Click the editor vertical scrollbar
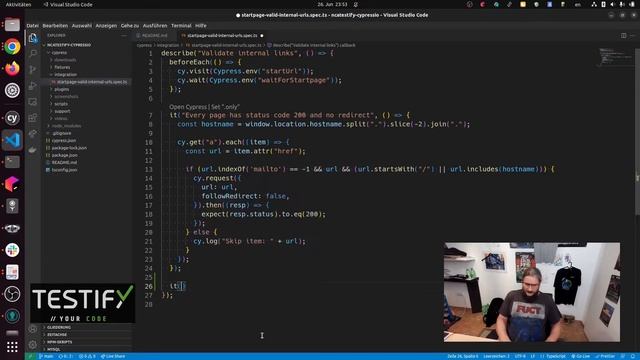Screen dimensions: 640x360 pos(637,131)
